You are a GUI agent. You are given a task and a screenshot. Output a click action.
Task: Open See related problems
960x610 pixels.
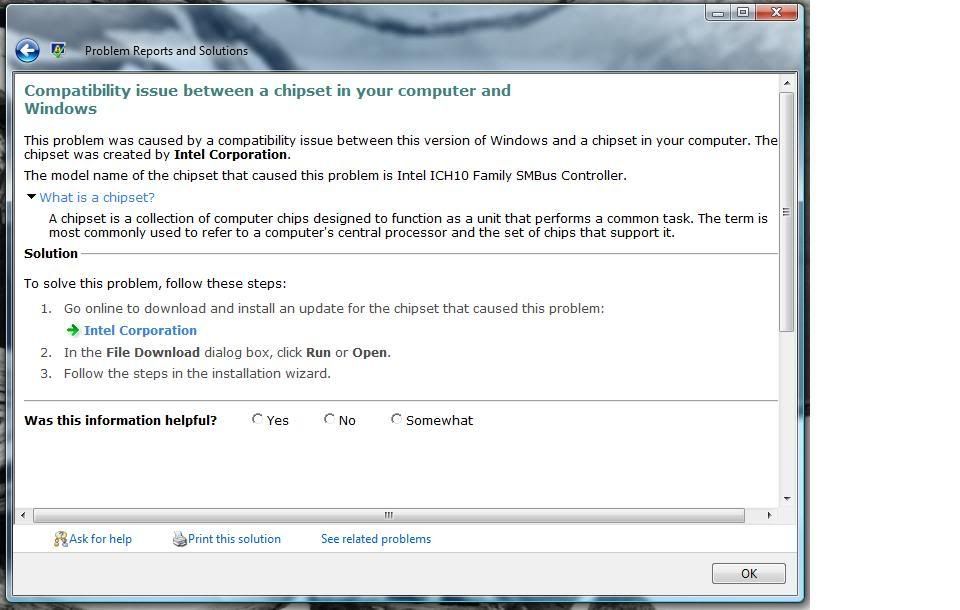(x=375, y=538)
